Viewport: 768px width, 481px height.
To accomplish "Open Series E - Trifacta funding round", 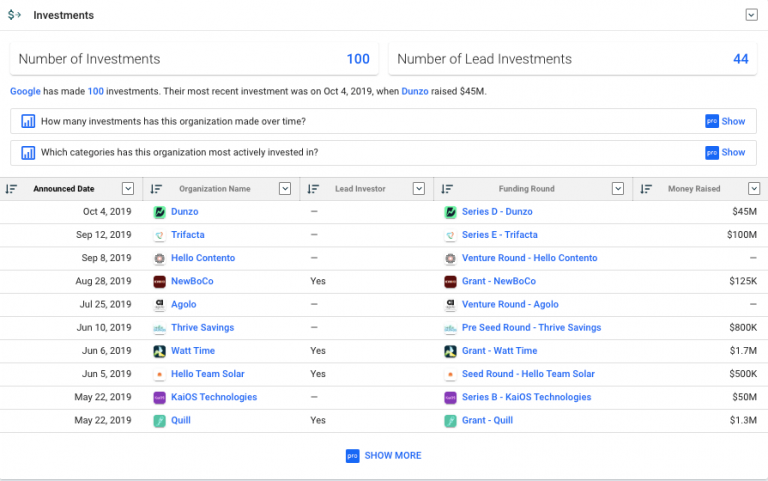I will click(499, 235).
